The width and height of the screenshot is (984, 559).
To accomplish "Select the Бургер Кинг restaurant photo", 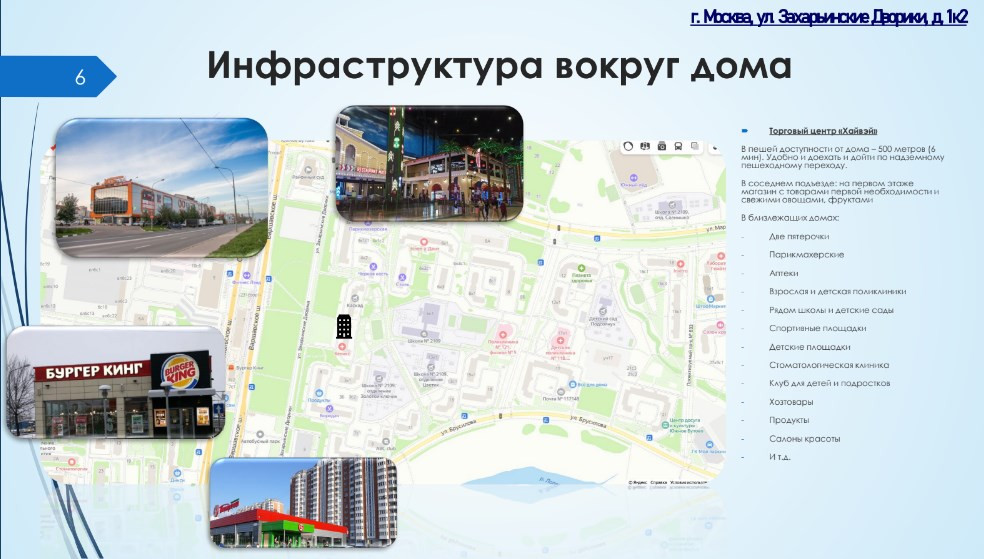I will (116, 382).
